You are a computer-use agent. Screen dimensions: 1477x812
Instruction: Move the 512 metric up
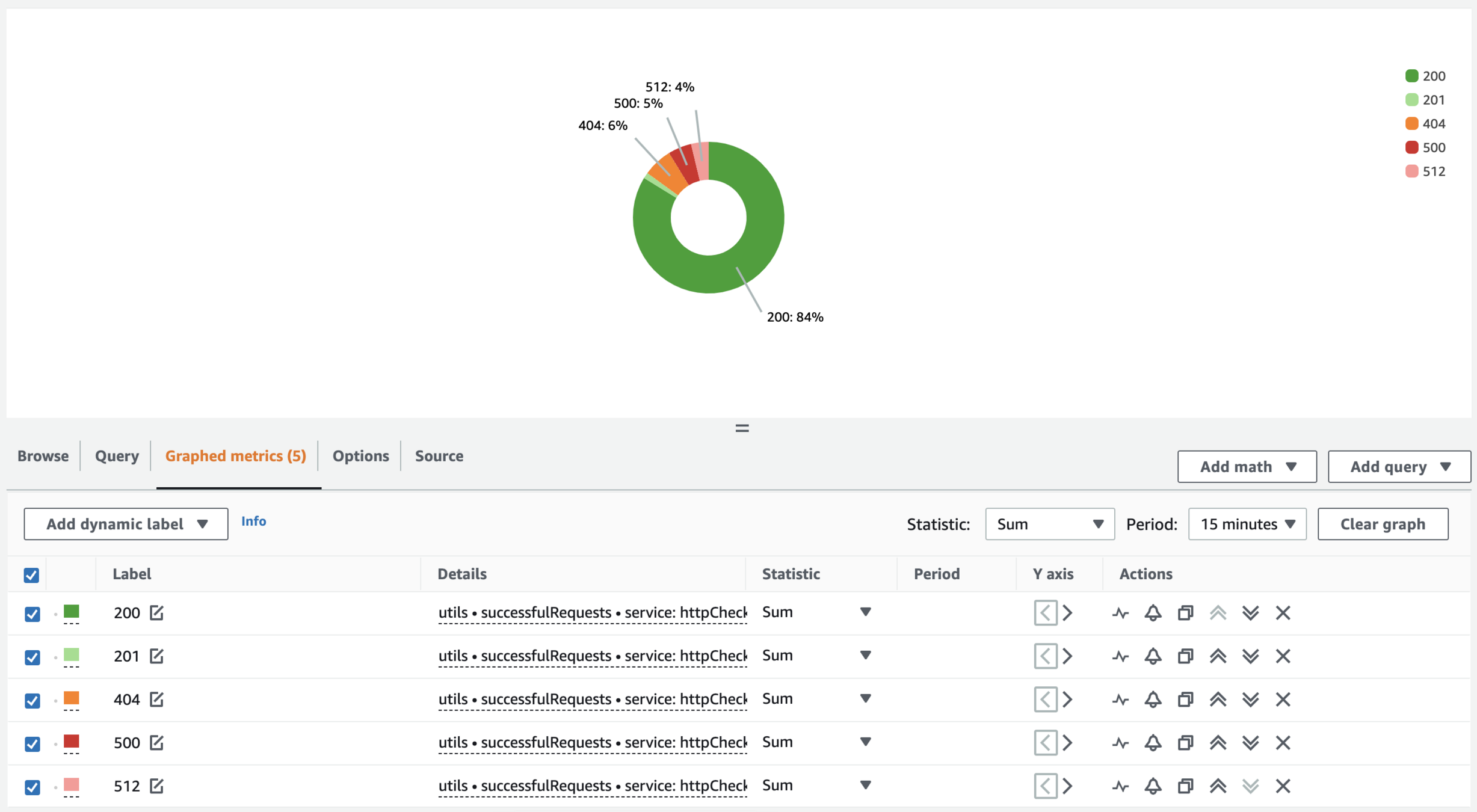click(x=1218, y=786)
